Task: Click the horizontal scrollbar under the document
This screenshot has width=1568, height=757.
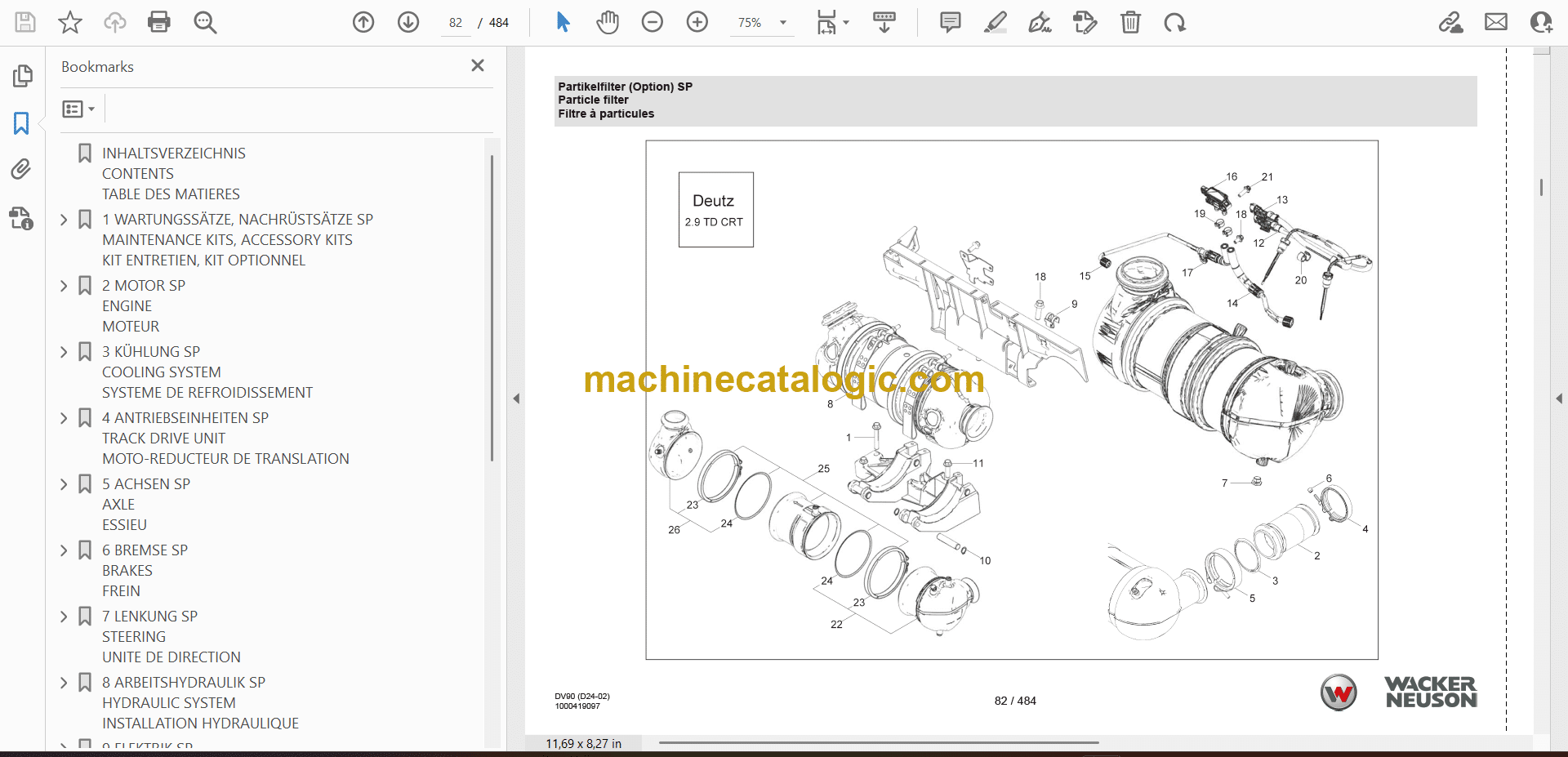Action: [x=878, y=743]
